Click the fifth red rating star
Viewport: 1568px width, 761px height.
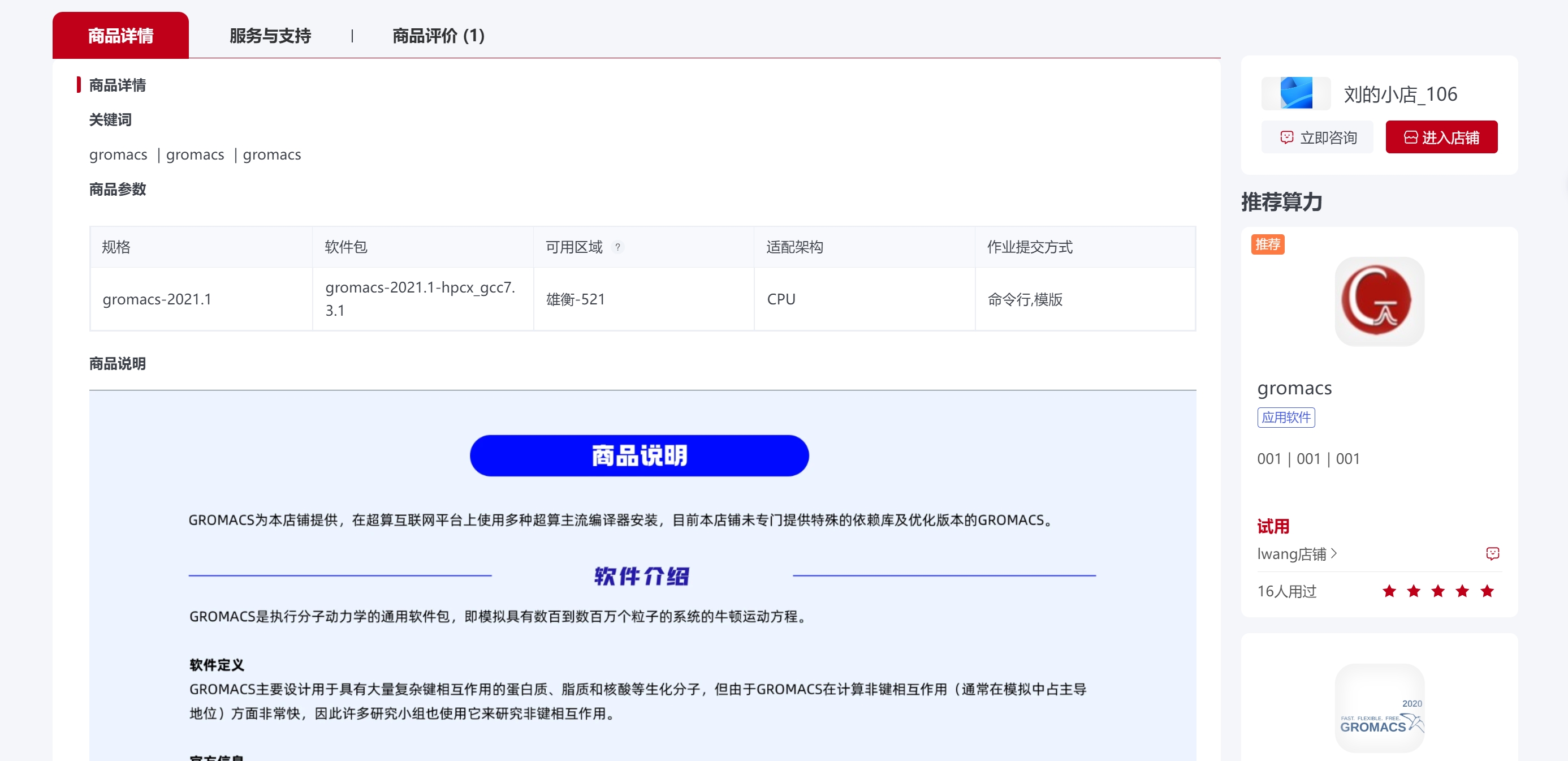pyautogui.click(x=1487, y=591)
